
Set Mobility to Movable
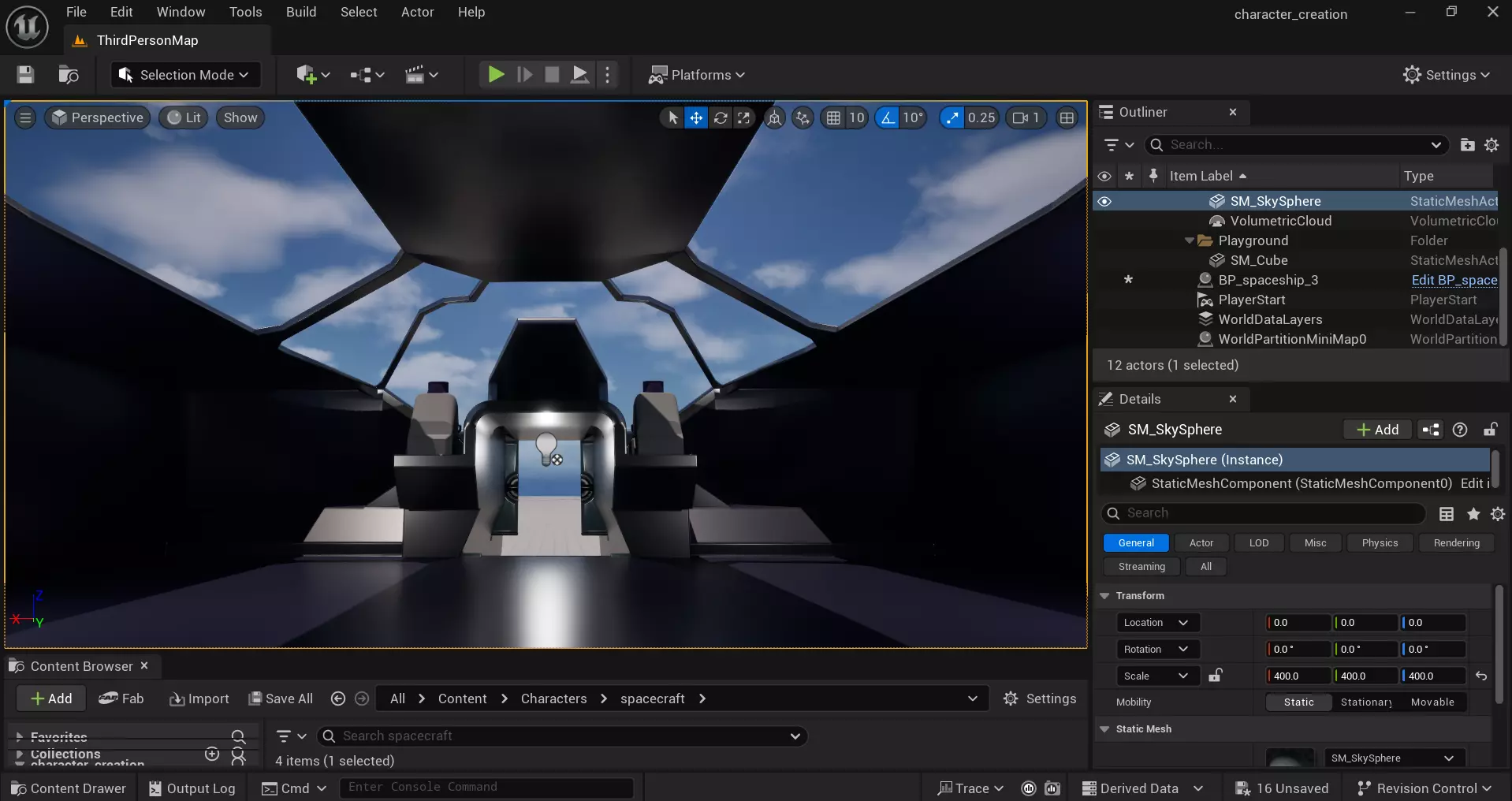[1432, 702]
